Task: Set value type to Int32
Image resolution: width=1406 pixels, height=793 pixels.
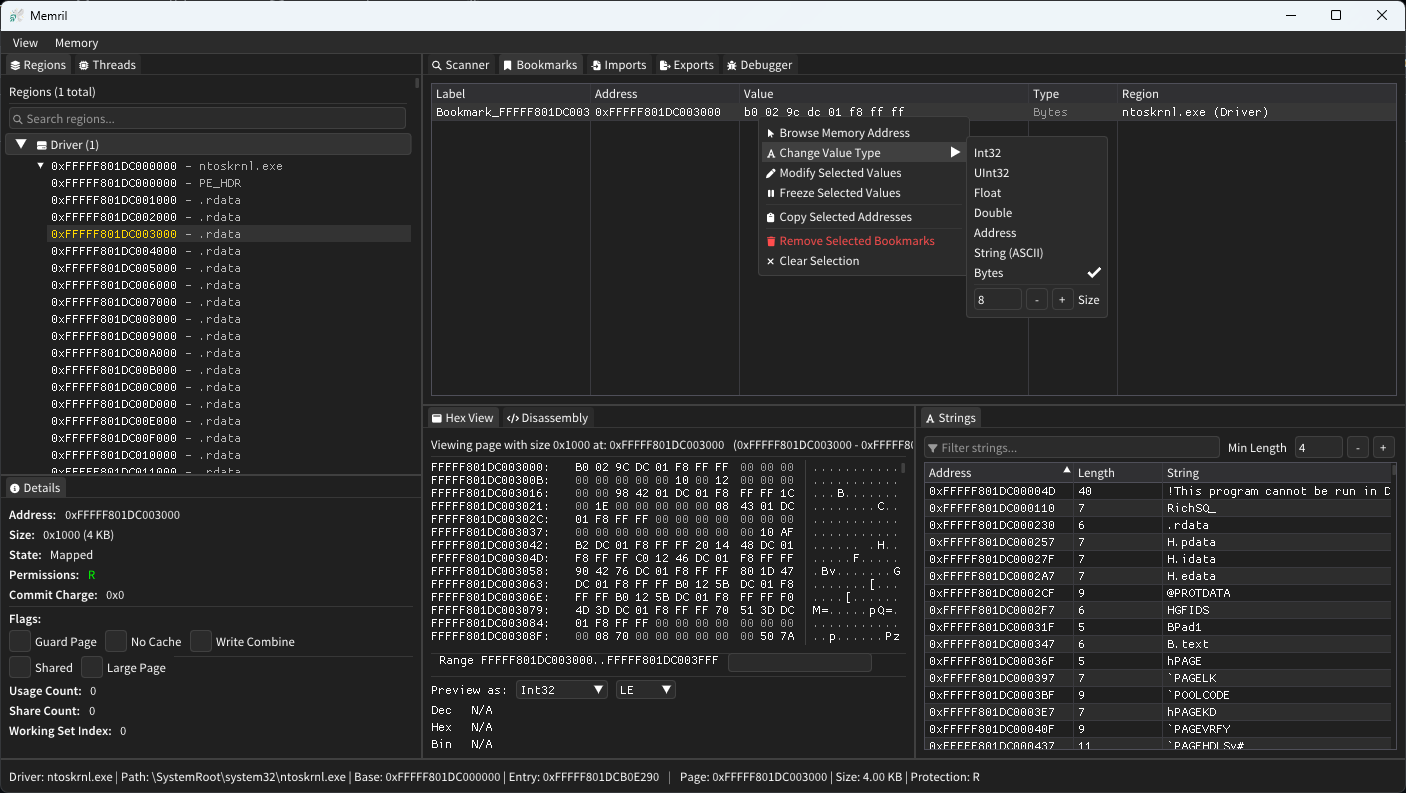Action: (1037, 153)
